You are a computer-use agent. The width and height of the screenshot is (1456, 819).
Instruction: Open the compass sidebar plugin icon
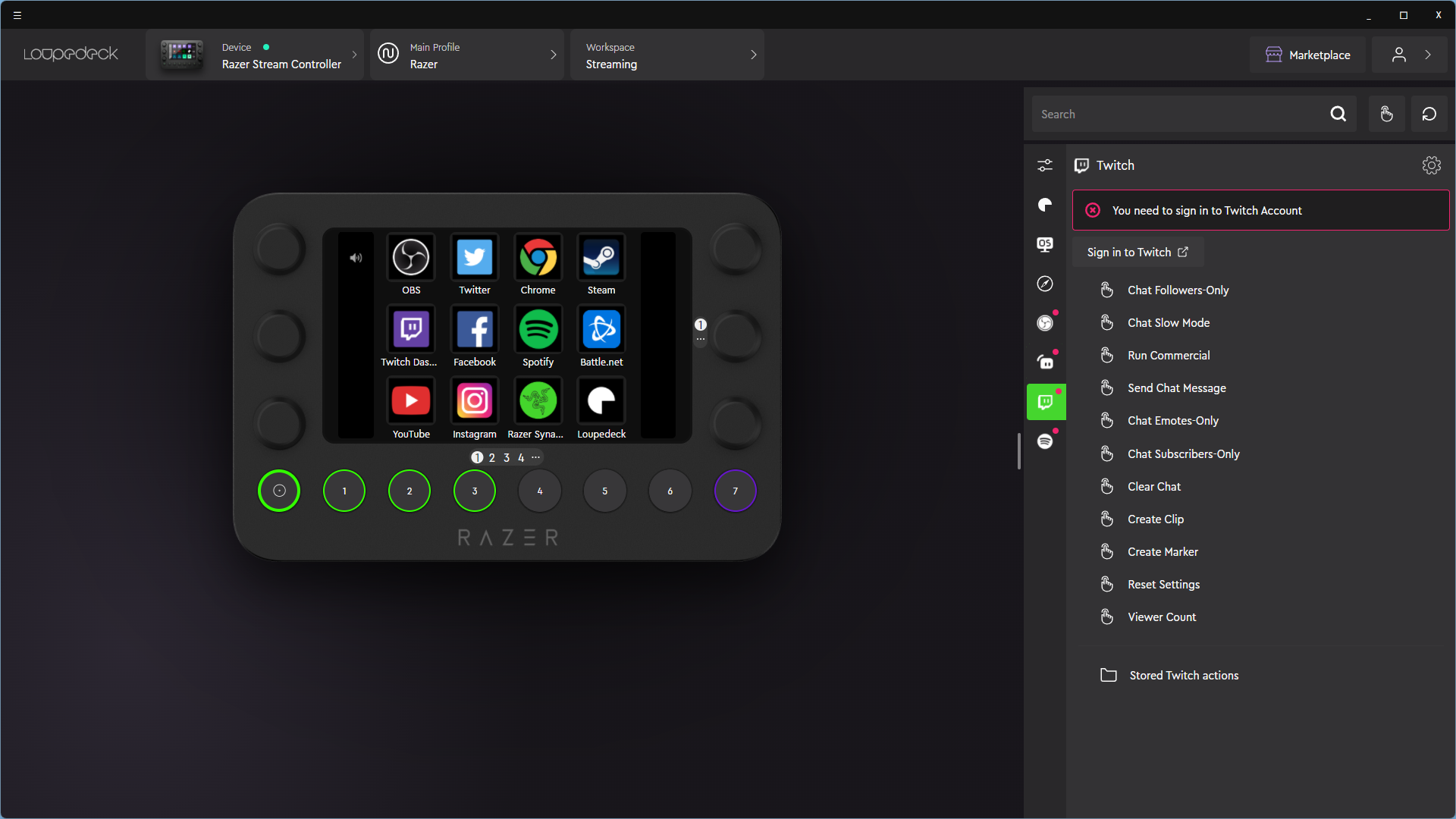click(1045, 284)
